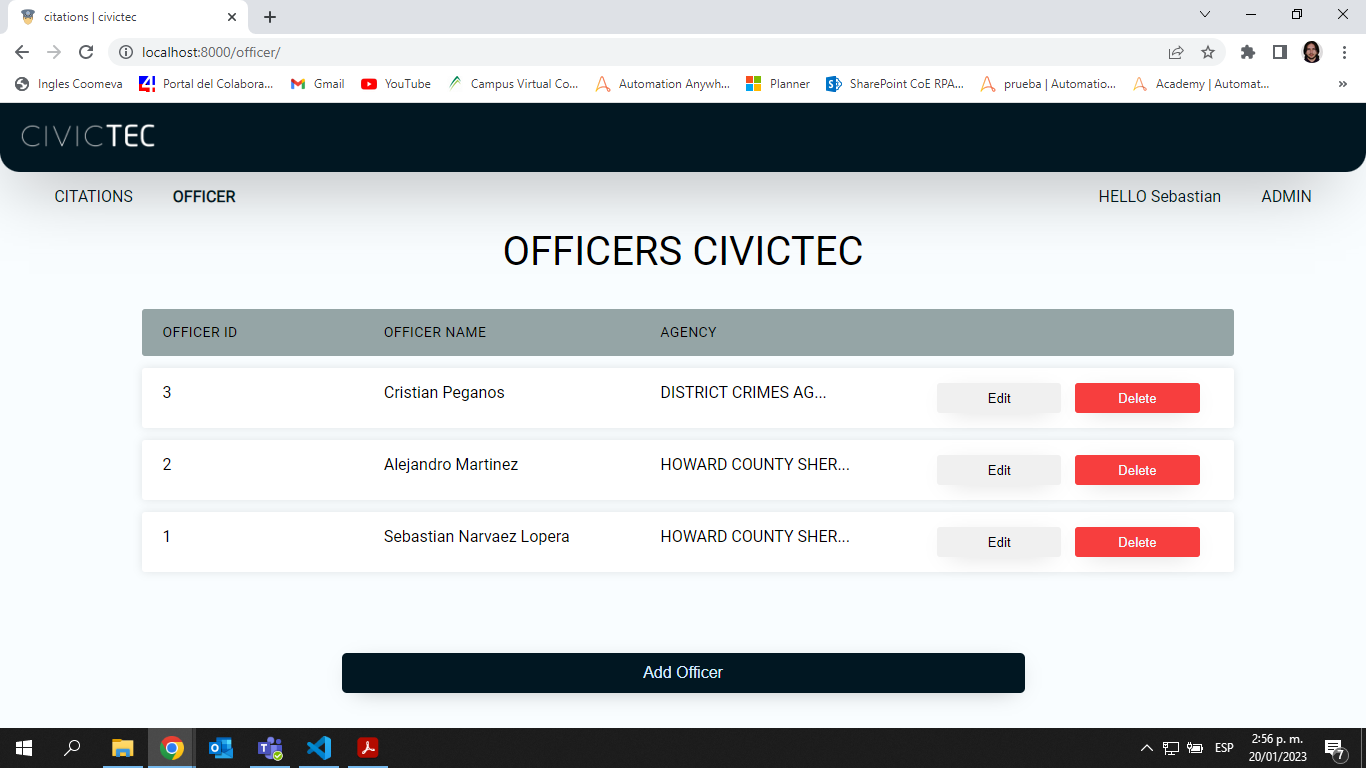Click the name Alejandro Martinez
Image resolution: width=1366 pixels, height=768 pixels.
[451, 464]
